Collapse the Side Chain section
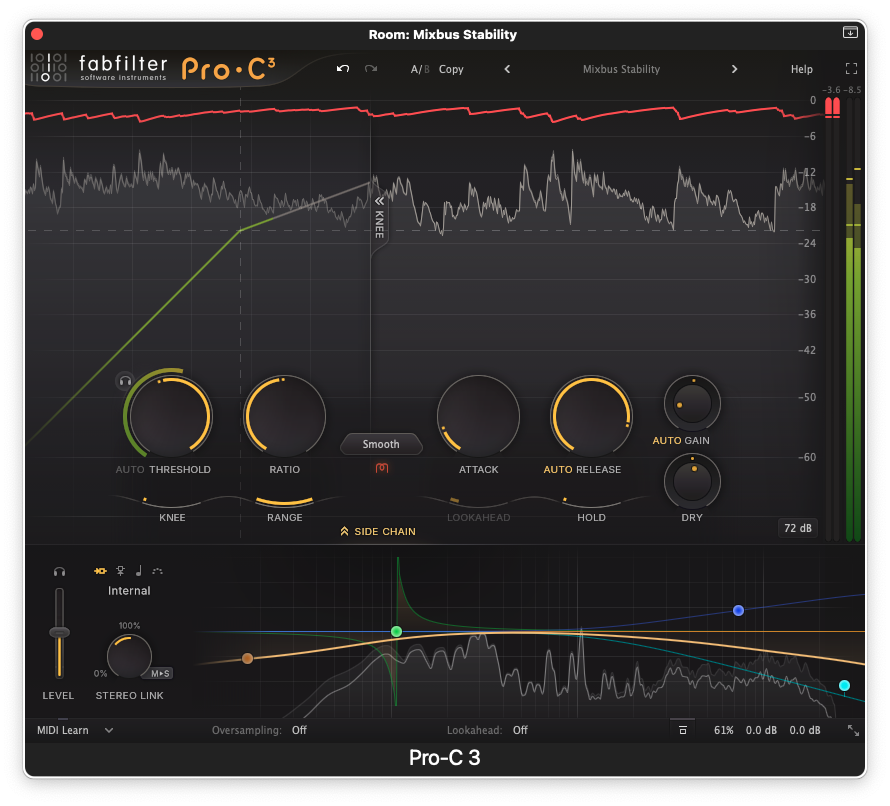Screen dimensions: 890x806 coord(377,531)
